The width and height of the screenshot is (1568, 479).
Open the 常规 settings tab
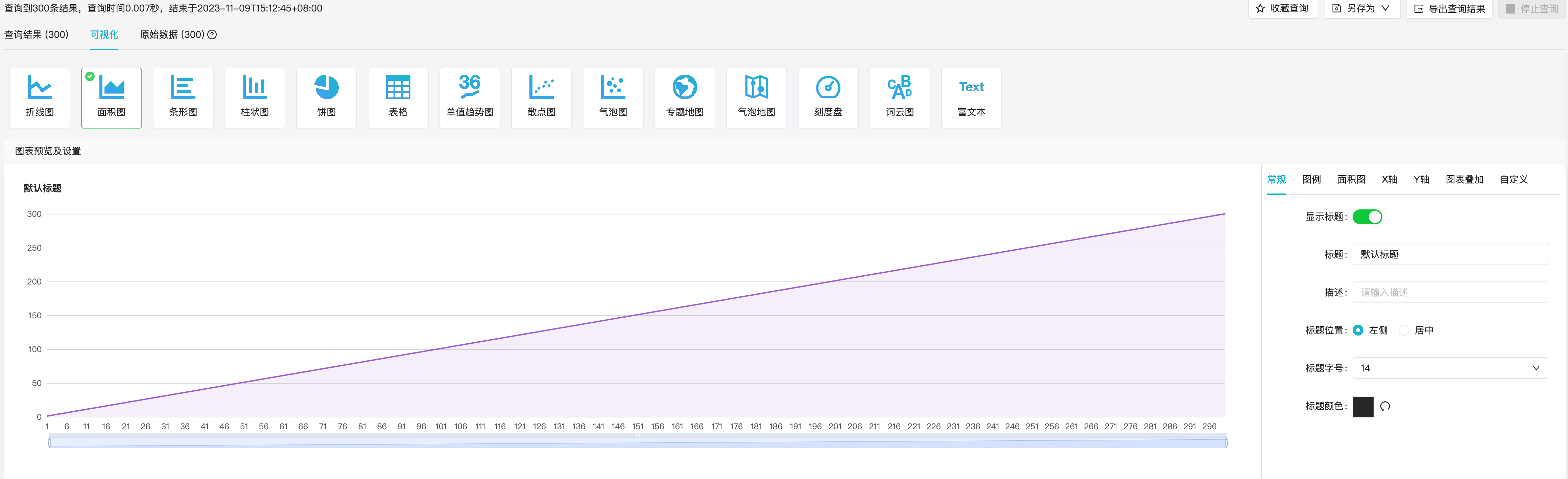[x=1277, y=179]
